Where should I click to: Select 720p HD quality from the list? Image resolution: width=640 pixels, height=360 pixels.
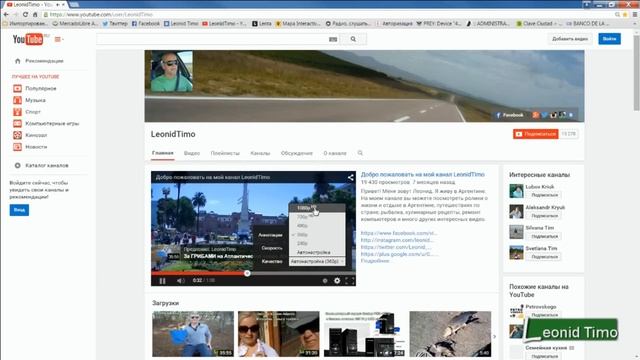pos(317,217)
